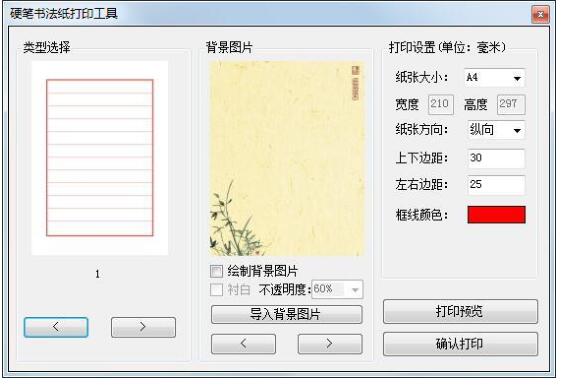Click the 上下边距 field showing 30
The width and height of the screenshot is (561, 385).
[x=496, y=158]
